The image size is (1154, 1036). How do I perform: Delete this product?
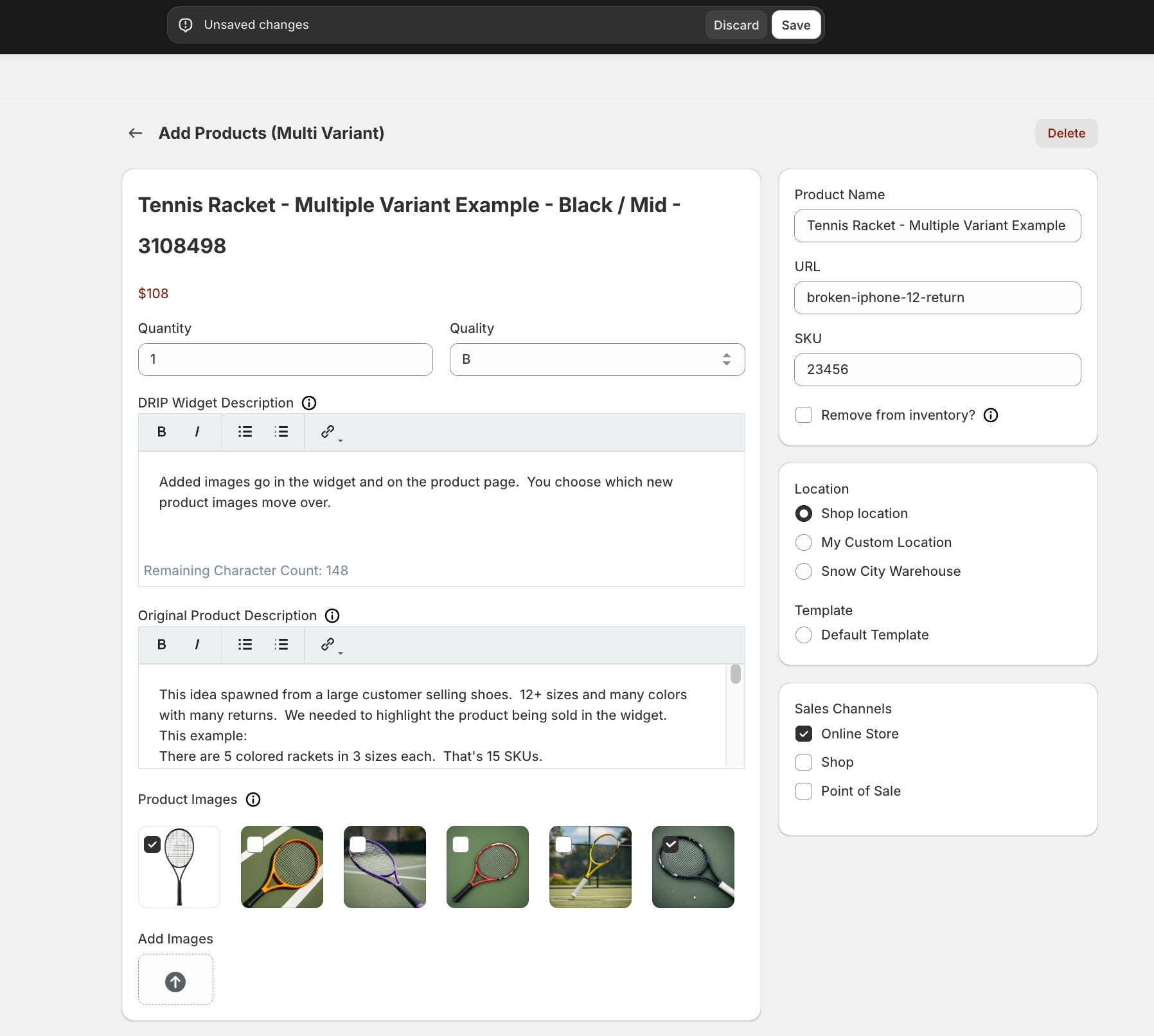point(1066,133)
